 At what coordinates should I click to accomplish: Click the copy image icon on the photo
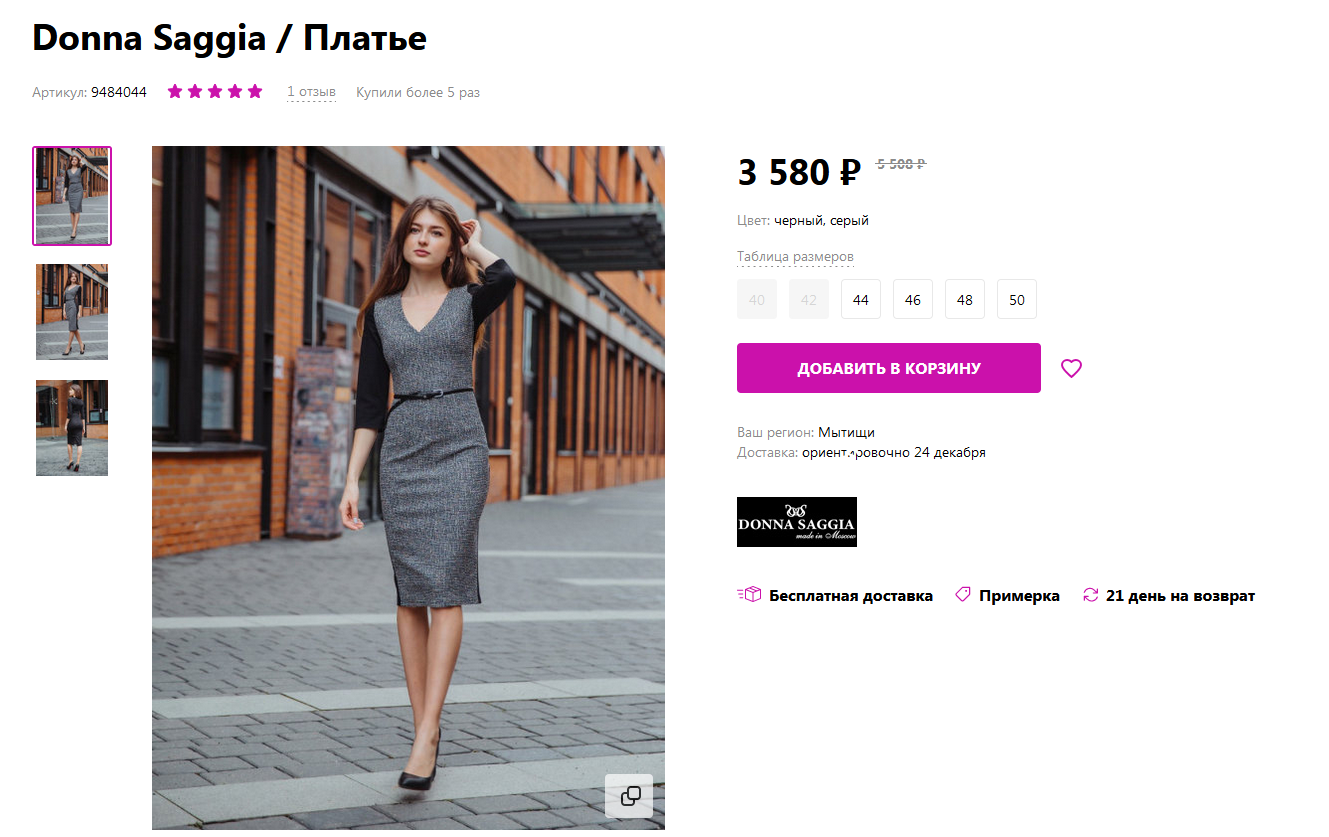coord(629,796)
